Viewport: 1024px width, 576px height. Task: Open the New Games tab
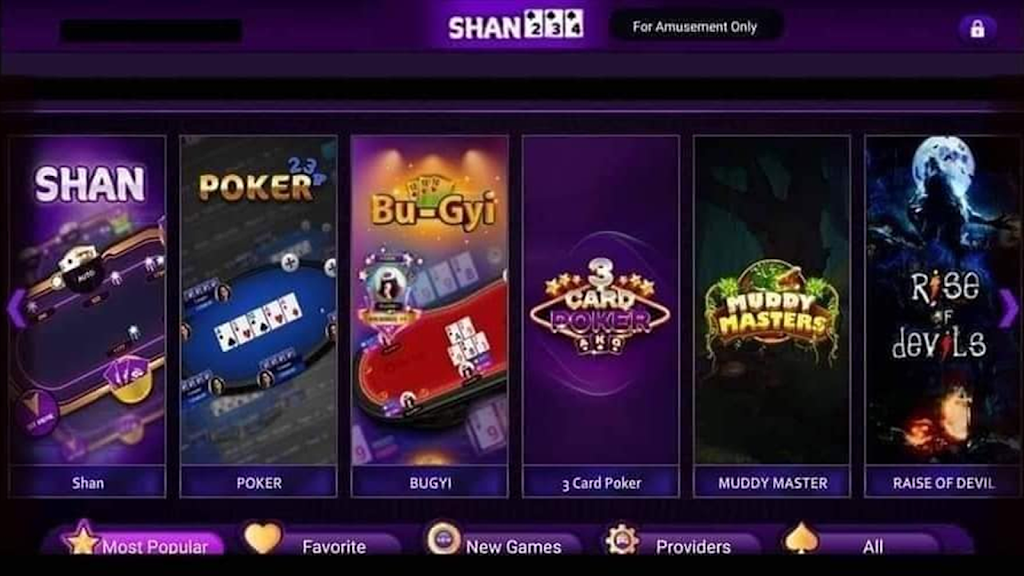504,541
